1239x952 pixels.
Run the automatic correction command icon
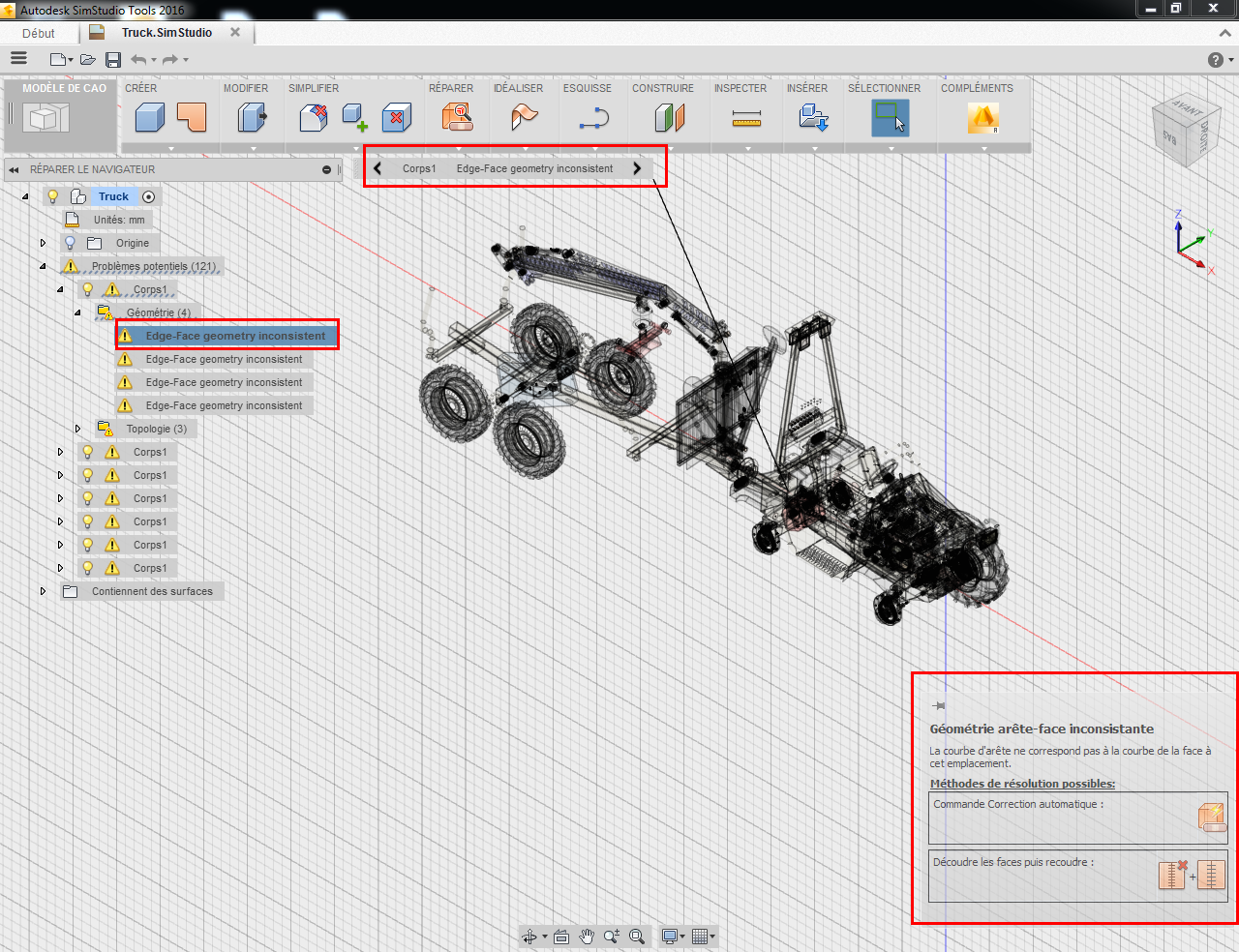tap(1211, 818)
